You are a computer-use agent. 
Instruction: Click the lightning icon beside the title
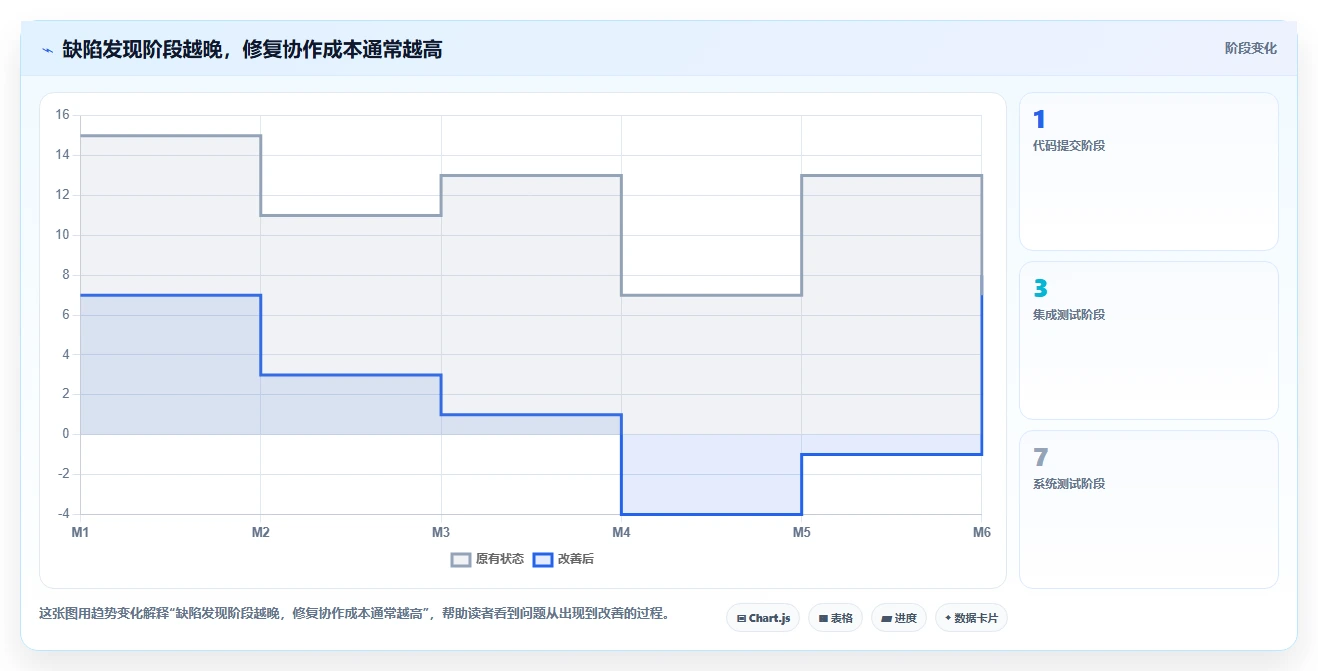(x=48, y=50)
